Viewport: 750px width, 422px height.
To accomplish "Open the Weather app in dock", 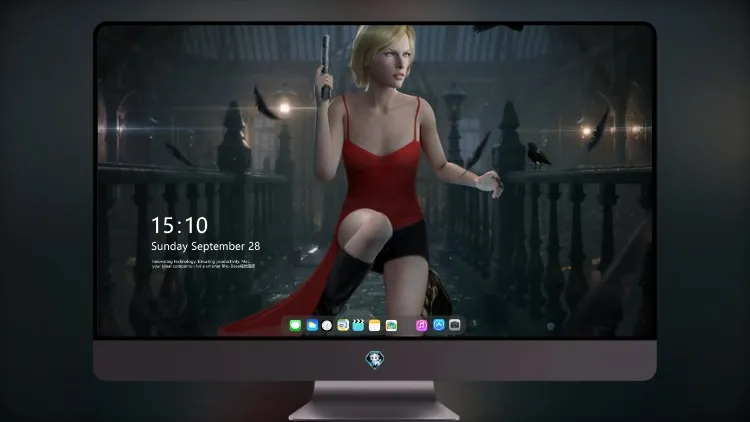I will coord(312,325).
